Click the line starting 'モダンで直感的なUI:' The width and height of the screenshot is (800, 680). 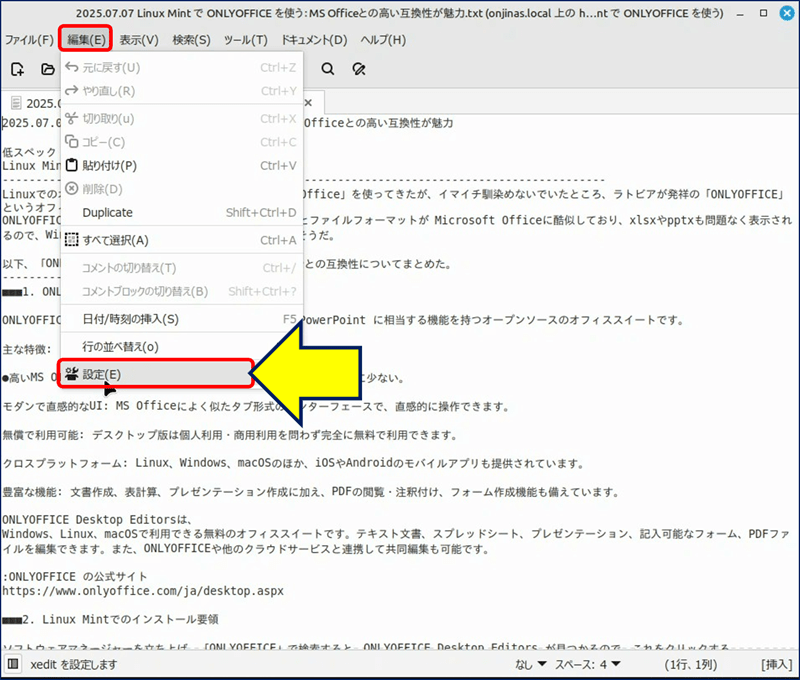click(x=256, y=406)
